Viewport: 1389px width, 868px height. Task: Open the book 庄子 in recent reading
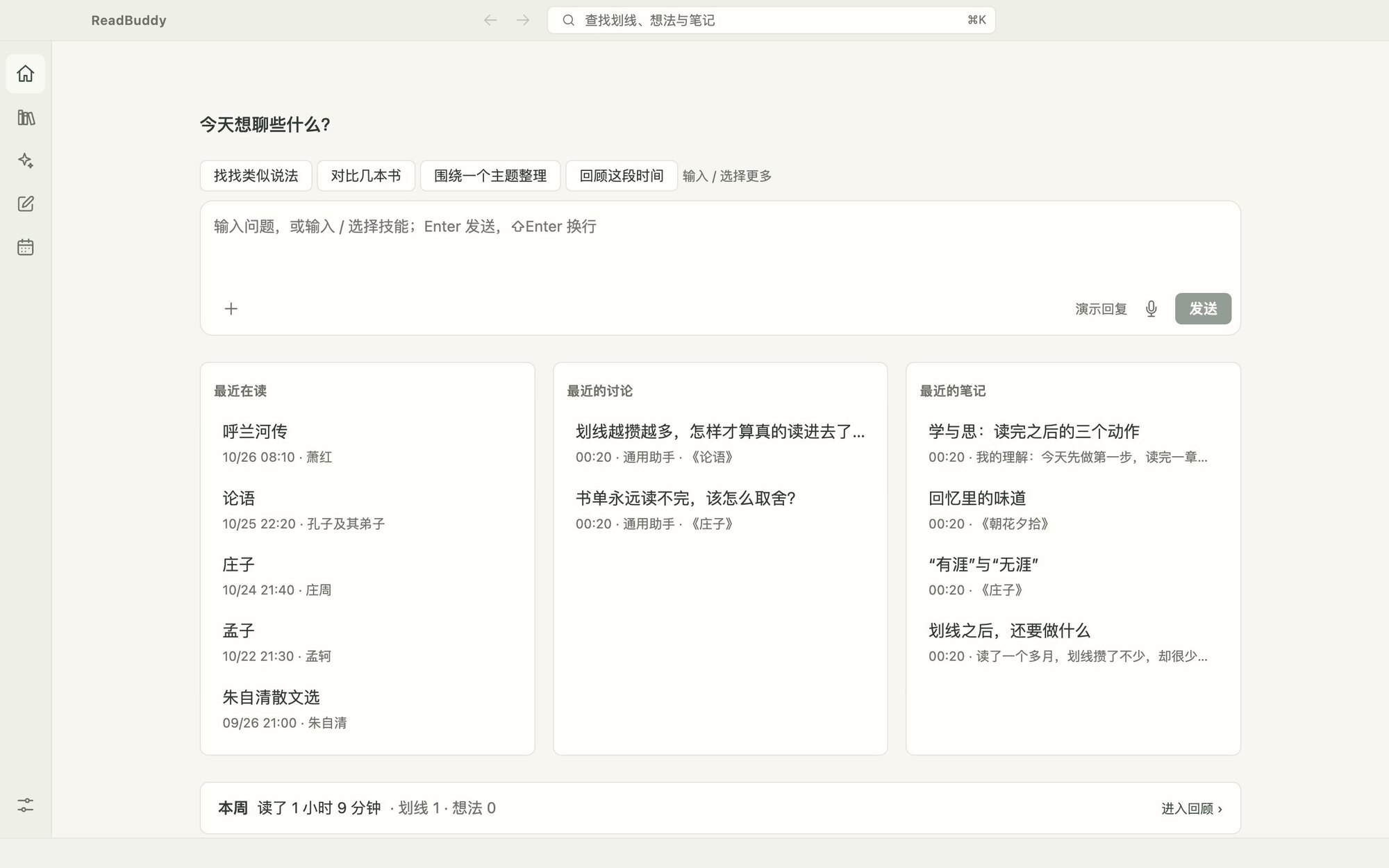pyautogui.click(x=367, y=576)
